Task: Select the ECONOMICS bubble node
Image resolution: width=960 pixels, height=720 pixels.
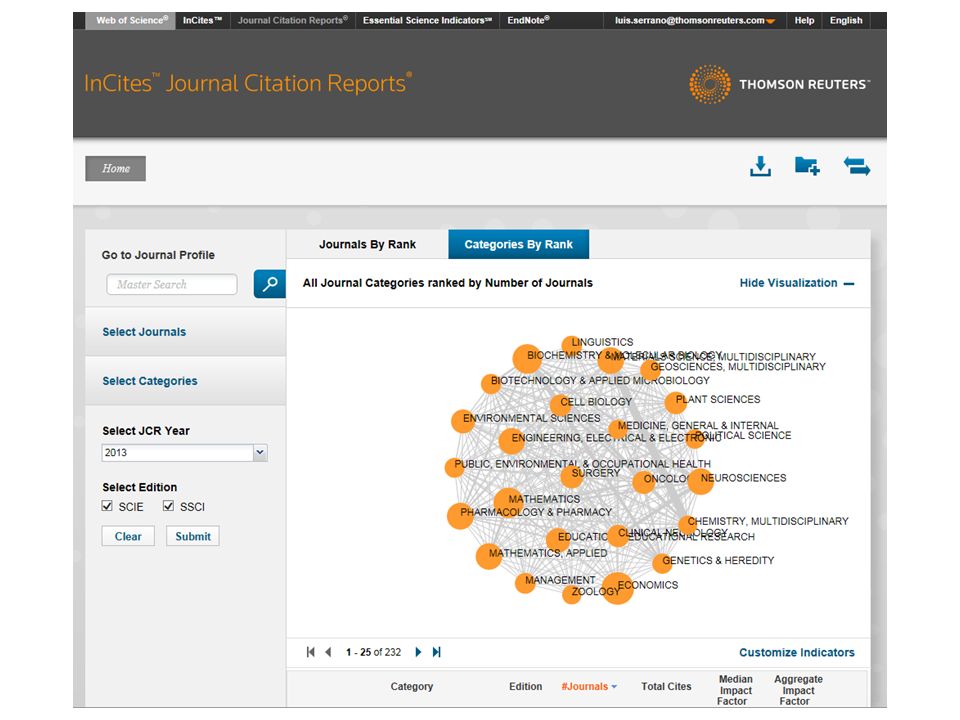Action: pyautogui.click(x=617, y=588)
